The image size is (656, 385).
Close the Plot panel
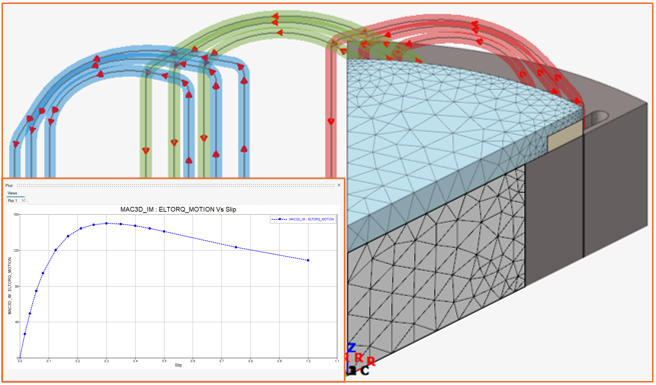[339, 185]
